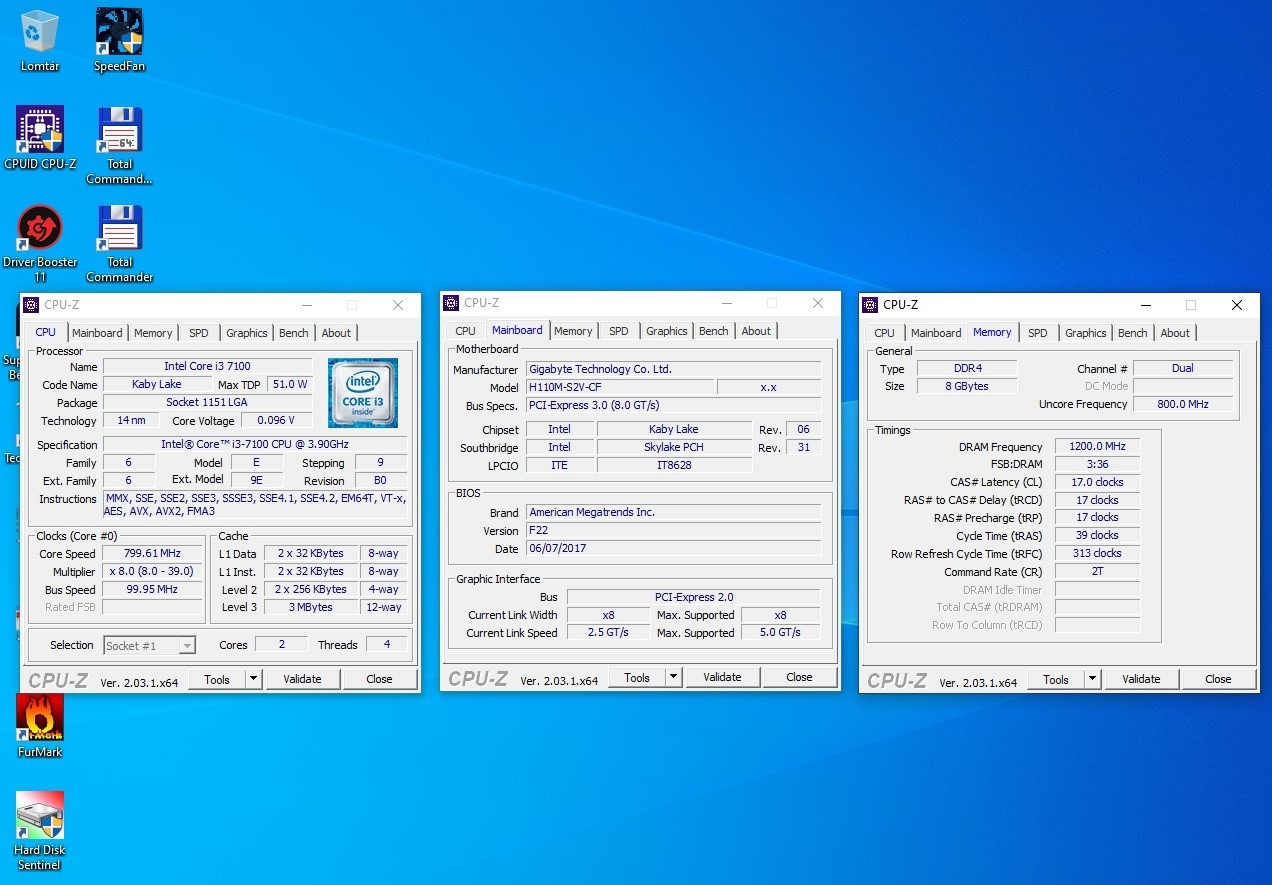Open Bench tab in CPU window
Image resolution: width=1272 pixels, height=885 pixels.
click(293, 333)
